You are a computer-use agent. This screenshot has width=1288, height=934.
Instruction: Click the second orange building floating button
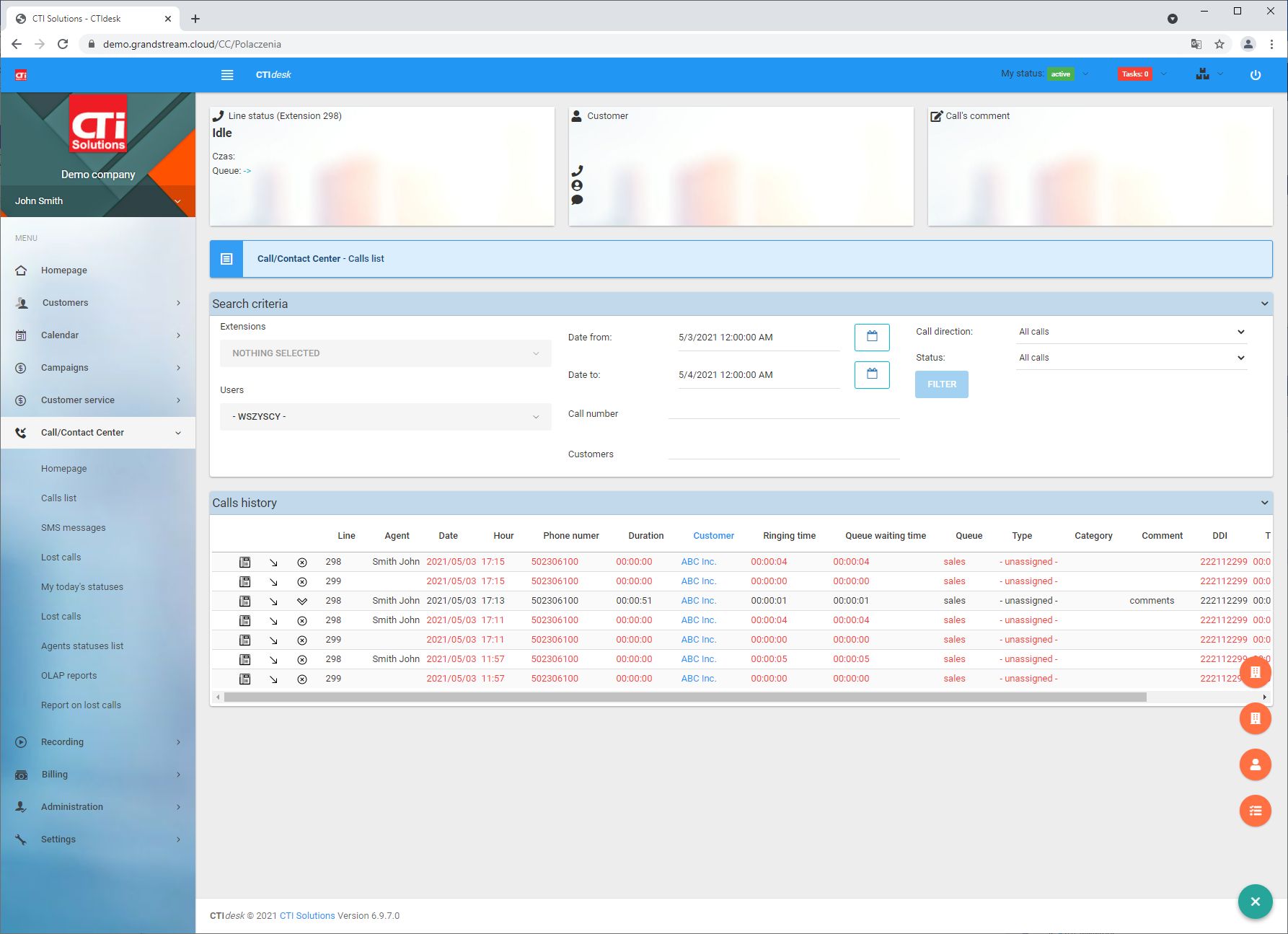click(x=1255, y=718)
